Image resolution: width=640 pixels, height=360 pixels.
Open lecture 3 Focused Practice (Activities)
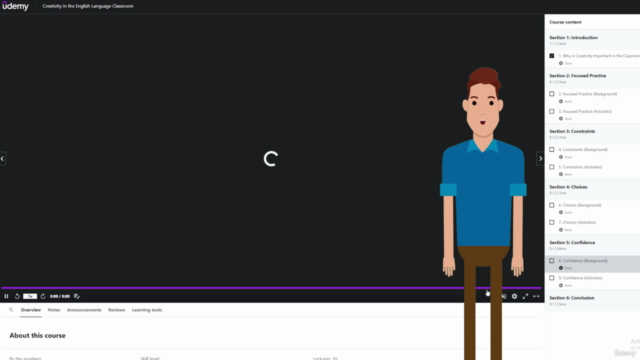click(585, 111)
